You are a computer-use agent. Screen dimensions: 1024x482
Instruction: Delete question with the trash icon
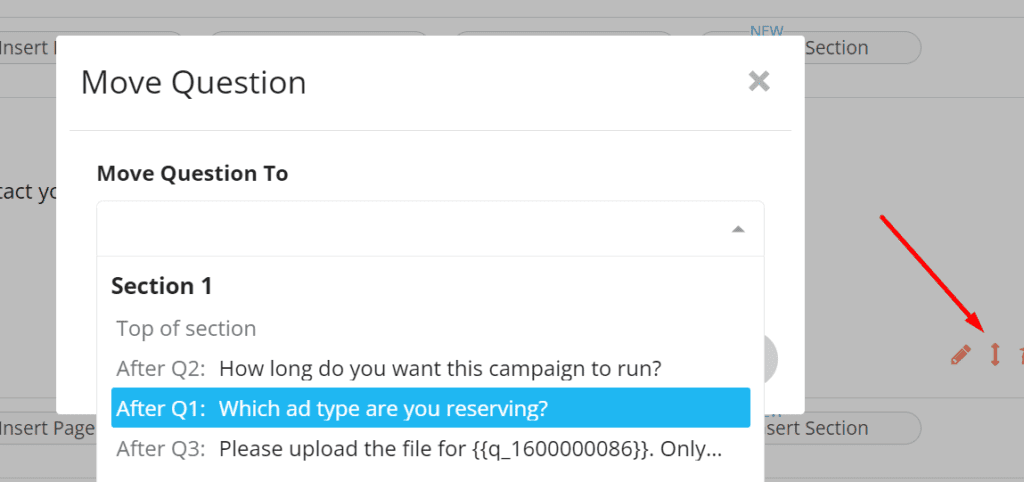click(1021, 355)
